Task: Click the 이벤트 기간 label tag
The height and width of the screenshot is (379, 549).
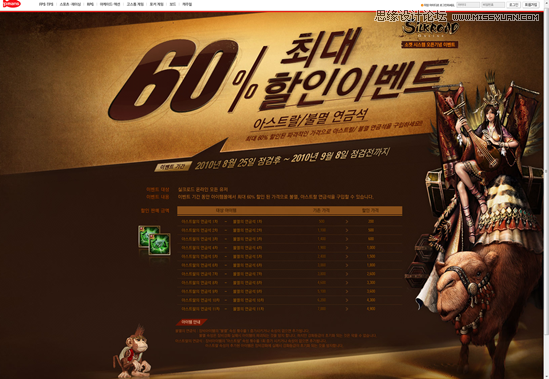Action: click(x=173, y=167)
